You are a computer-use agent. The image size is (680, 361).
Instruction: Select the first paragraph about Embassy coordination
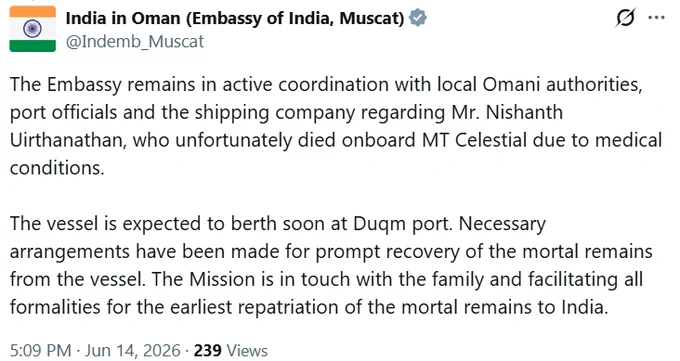(x=336, y=126)
